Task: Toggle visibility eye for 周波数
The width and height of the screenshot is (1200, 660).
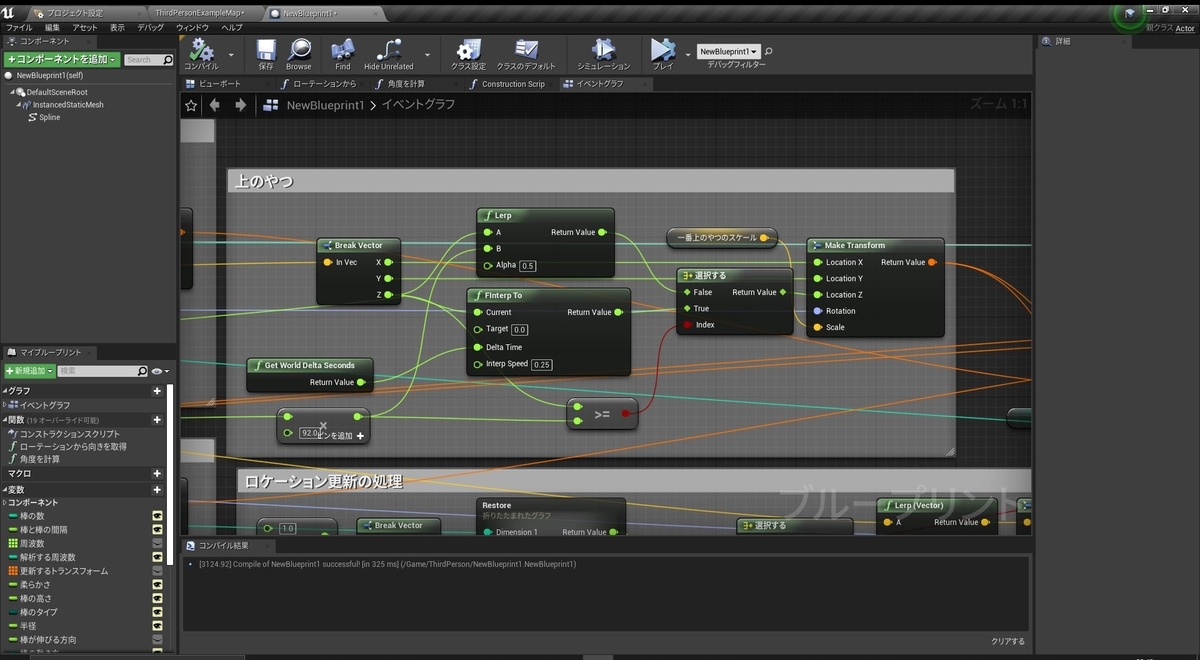Action: coord(157,543)
